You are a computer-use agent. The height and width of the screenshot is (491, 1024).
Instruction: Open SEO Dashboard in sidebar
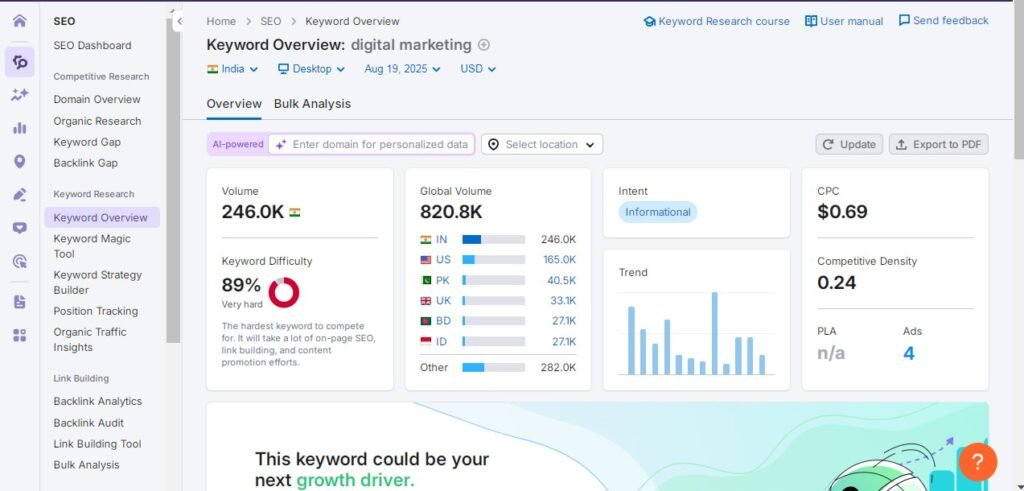pyautogui.click(x=92, y=45)
